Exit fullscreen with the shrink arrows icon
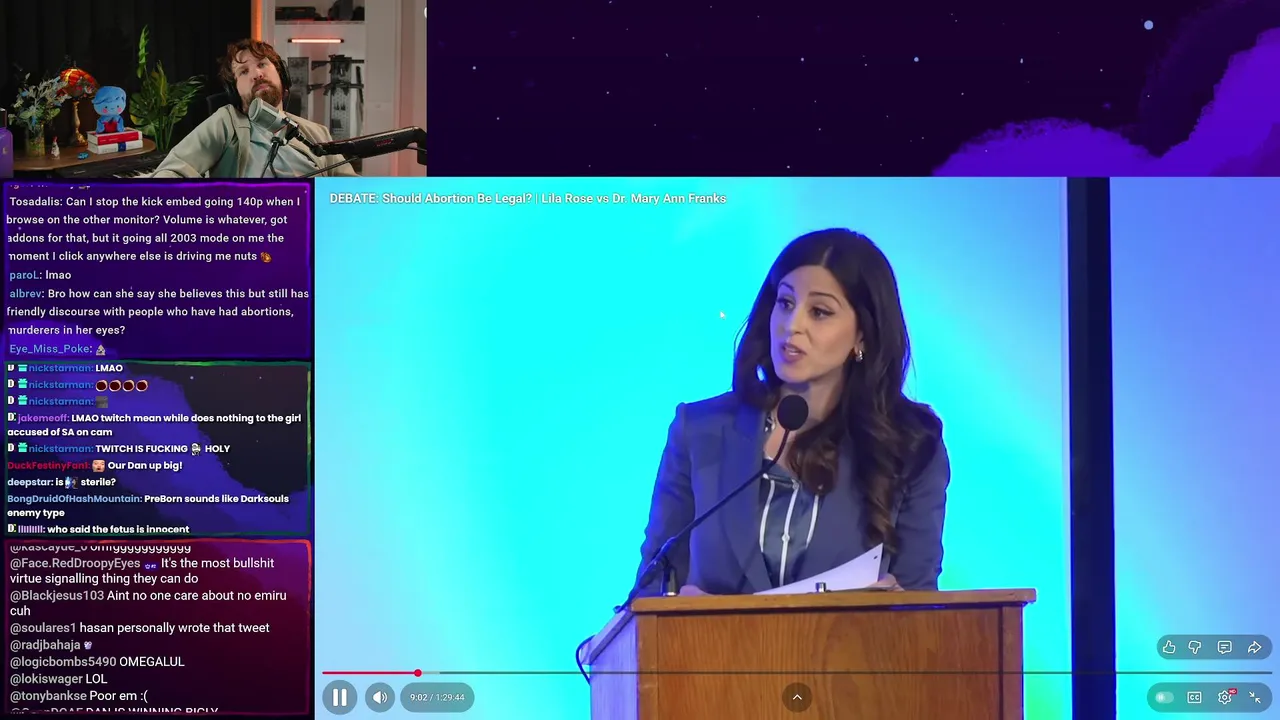 click(1255, 697)
